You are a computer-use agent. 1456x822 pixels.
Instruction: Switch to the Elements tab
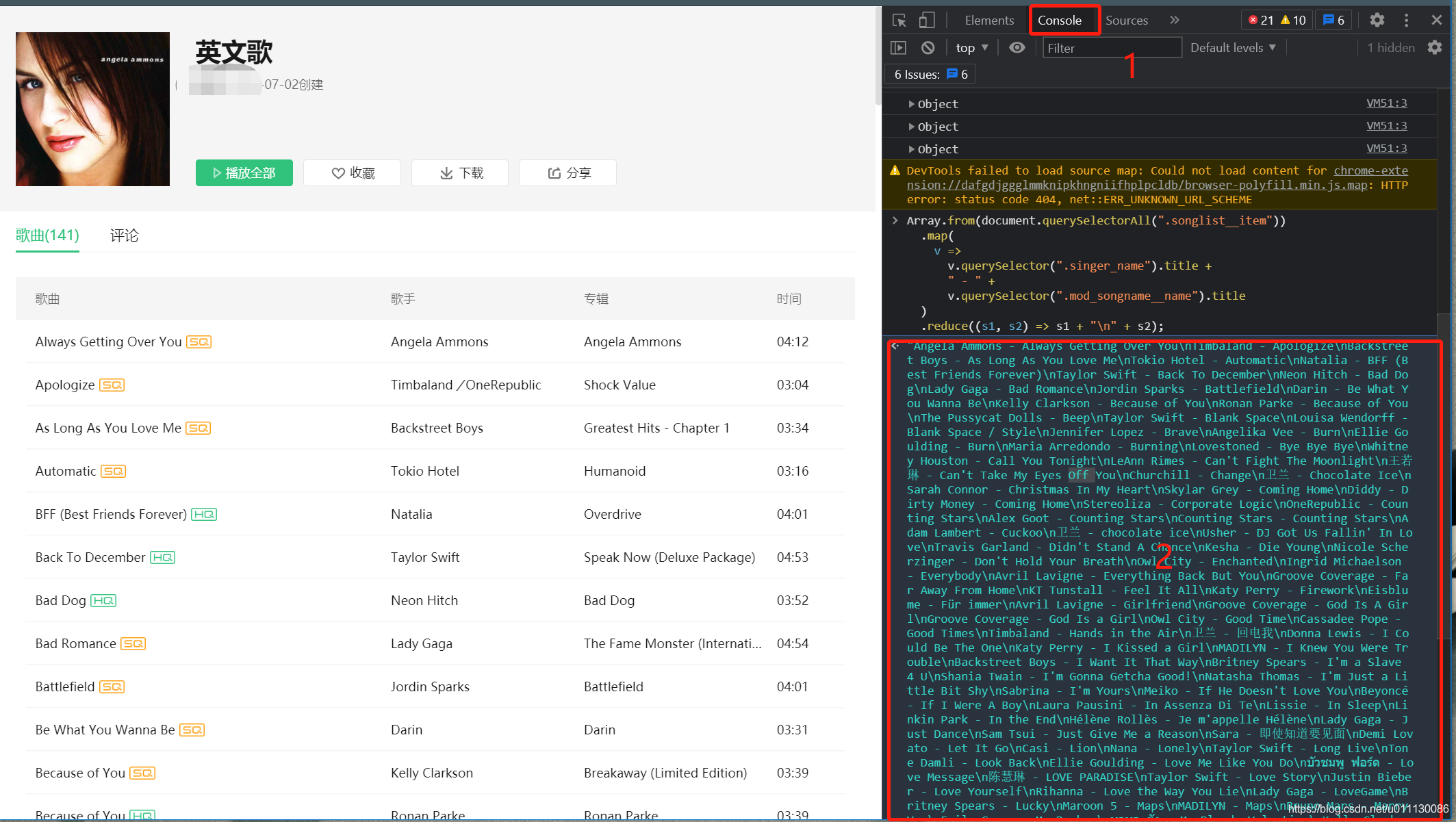point(988,21)
